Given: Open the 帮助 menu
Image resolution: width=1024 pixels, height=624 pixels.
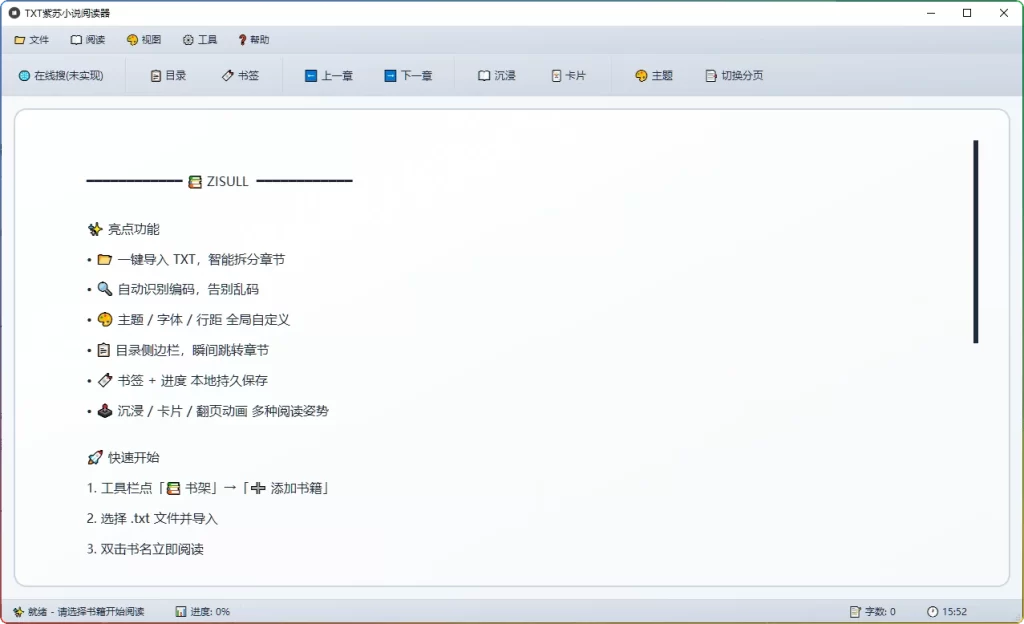Looking at the screenshot, I should (251, 40).
